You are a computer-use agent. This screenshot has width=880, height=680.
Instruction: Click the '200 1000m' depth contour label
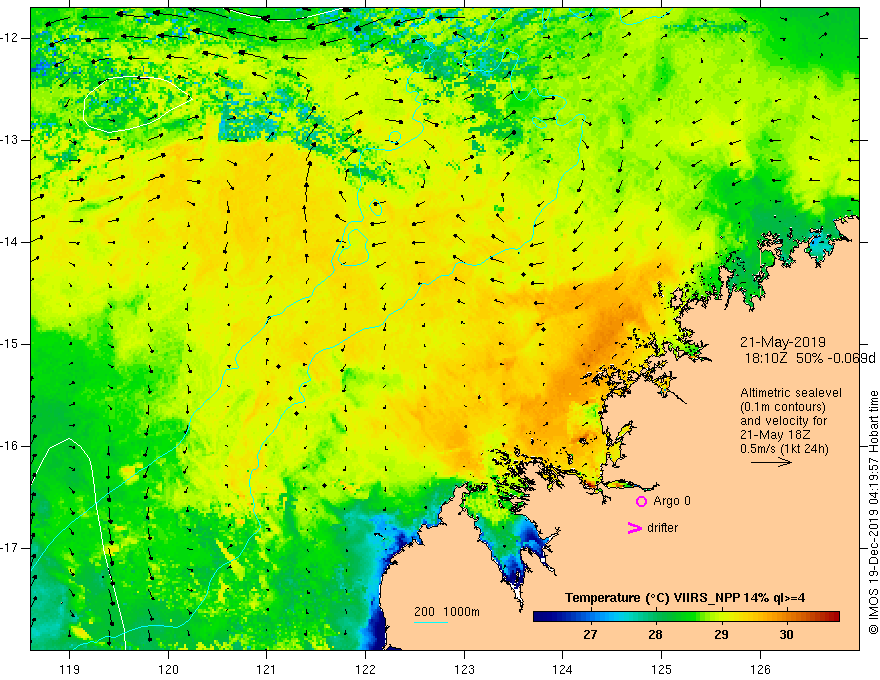point(447,612)
